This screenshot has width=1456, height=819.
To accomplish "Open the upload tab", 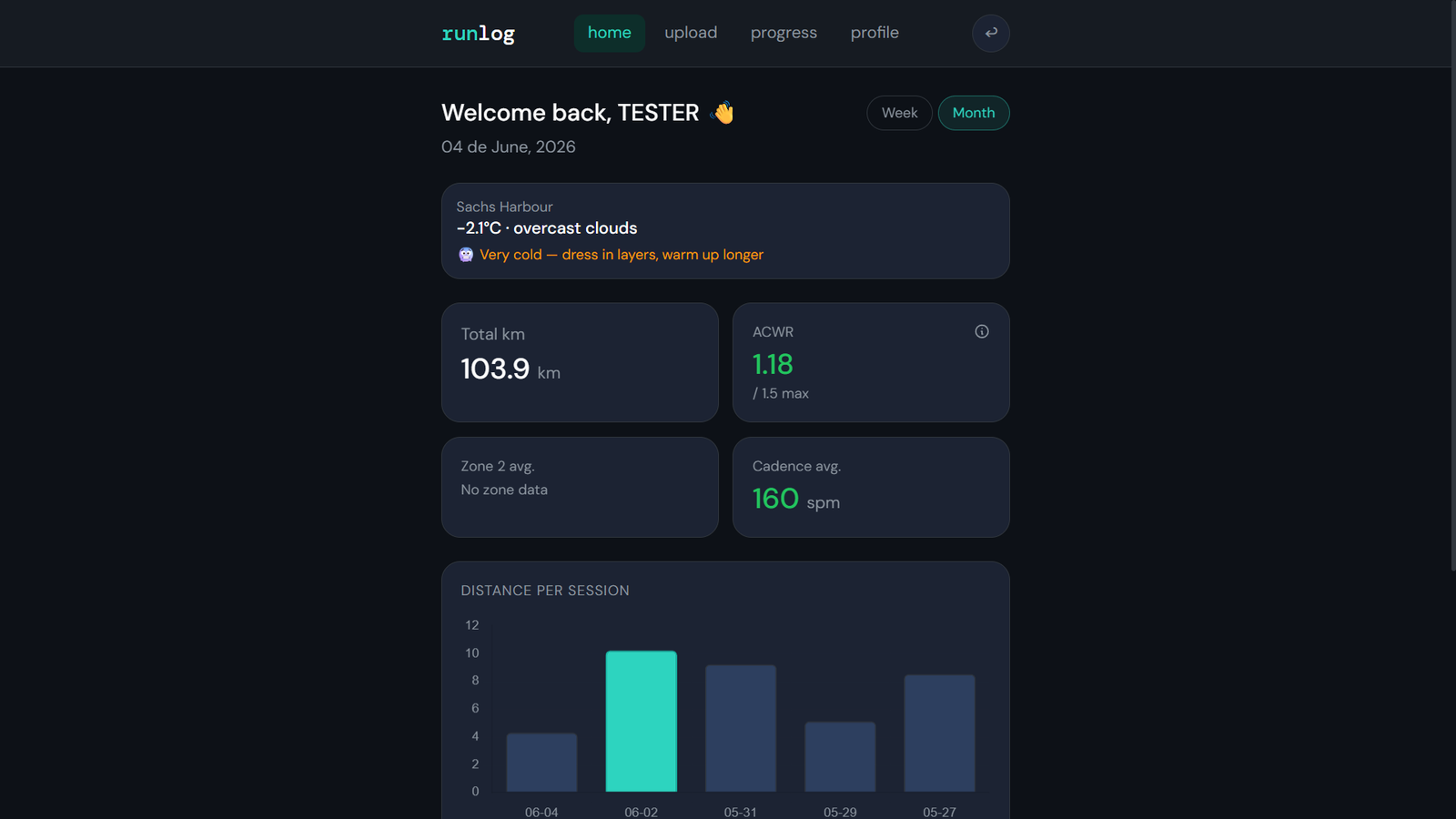I will (x=691, y=33).
